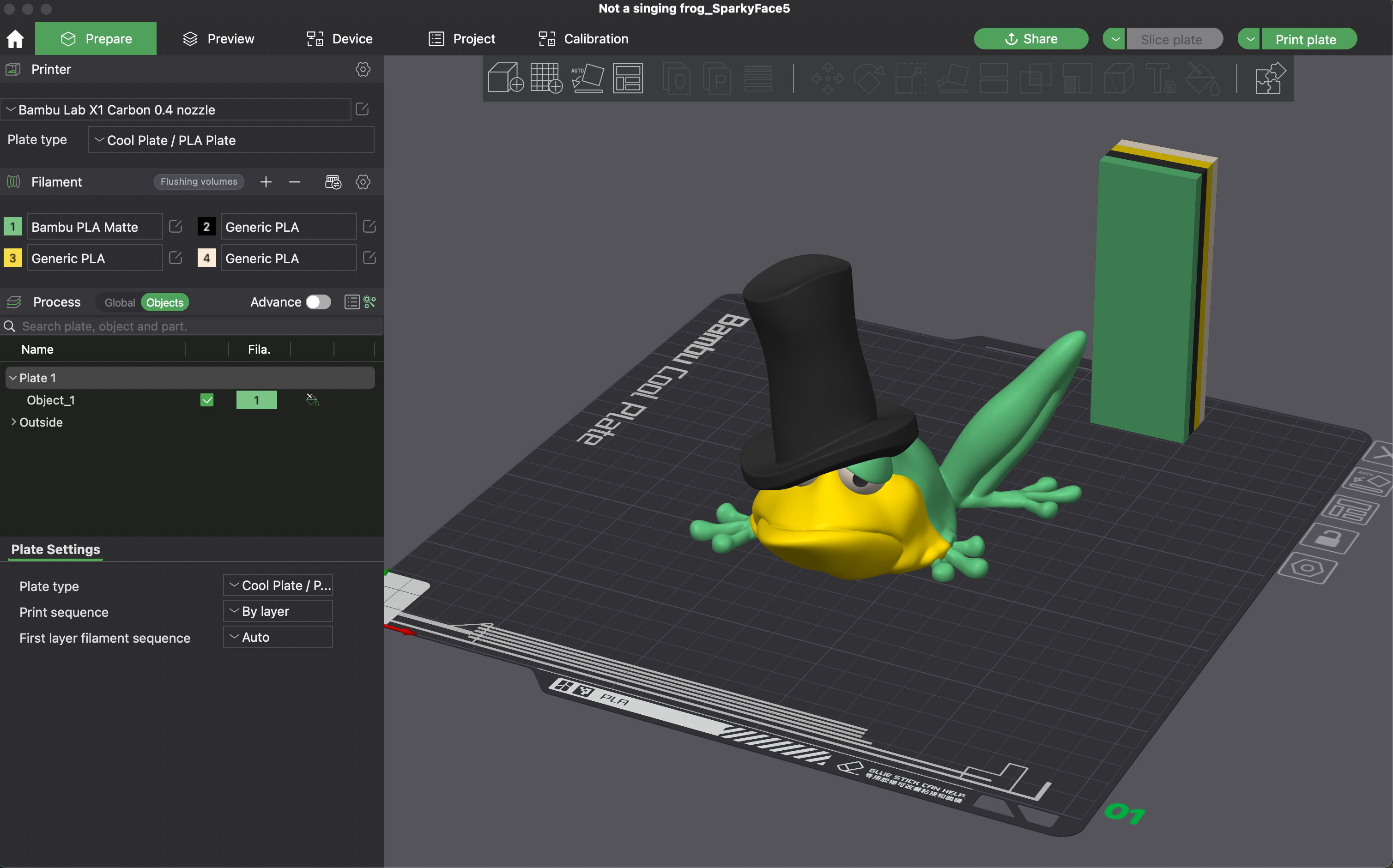Select the Mesh boolean tool

[1035, 78]
